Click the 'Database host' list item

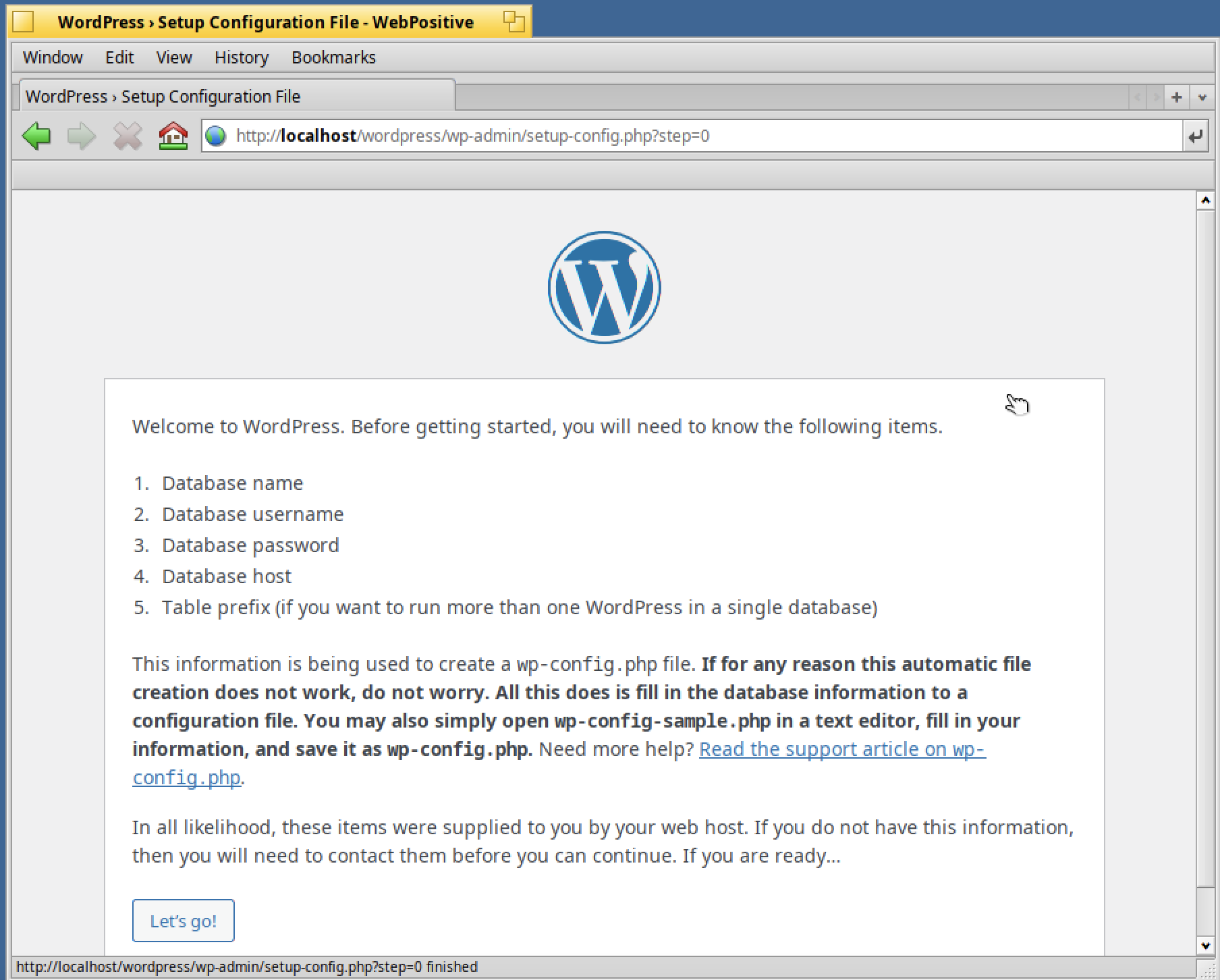pos(227,576)
